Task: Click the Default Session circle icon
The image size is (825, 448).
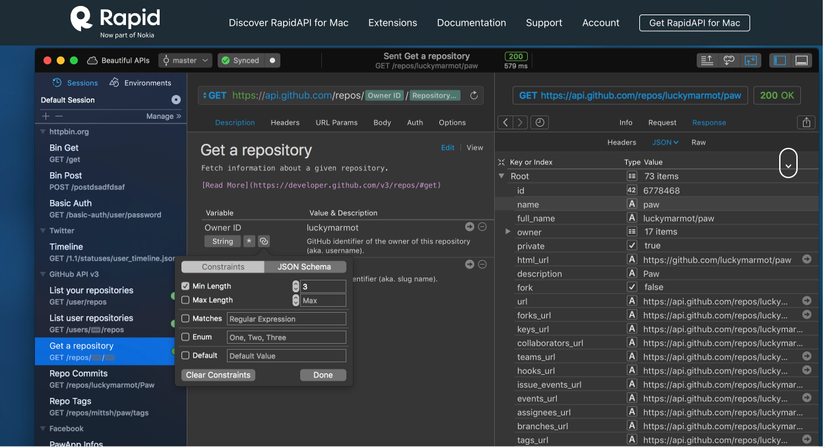Action: point(176,100)
